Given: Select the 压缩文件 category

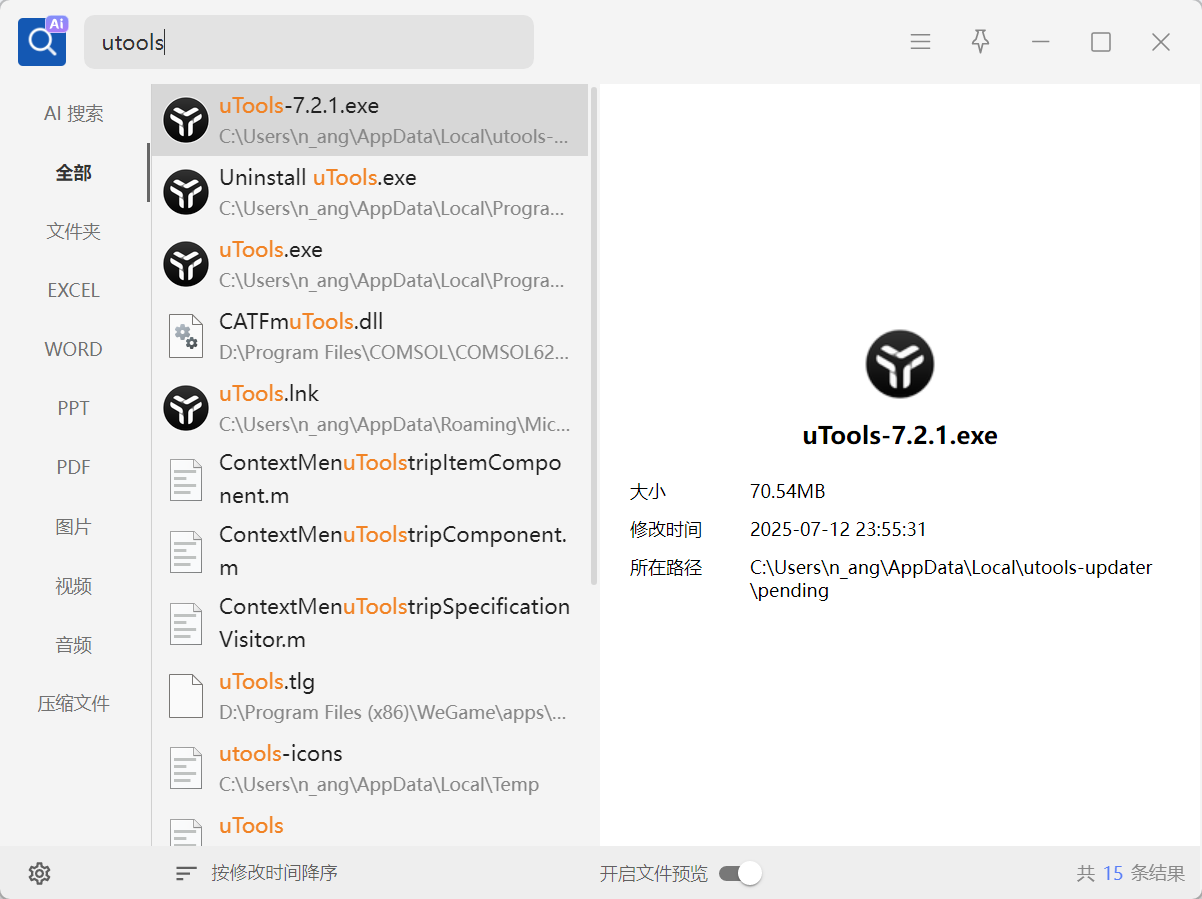Looking at the screenshot, I should pyautogui.click(x=74, y=704).
